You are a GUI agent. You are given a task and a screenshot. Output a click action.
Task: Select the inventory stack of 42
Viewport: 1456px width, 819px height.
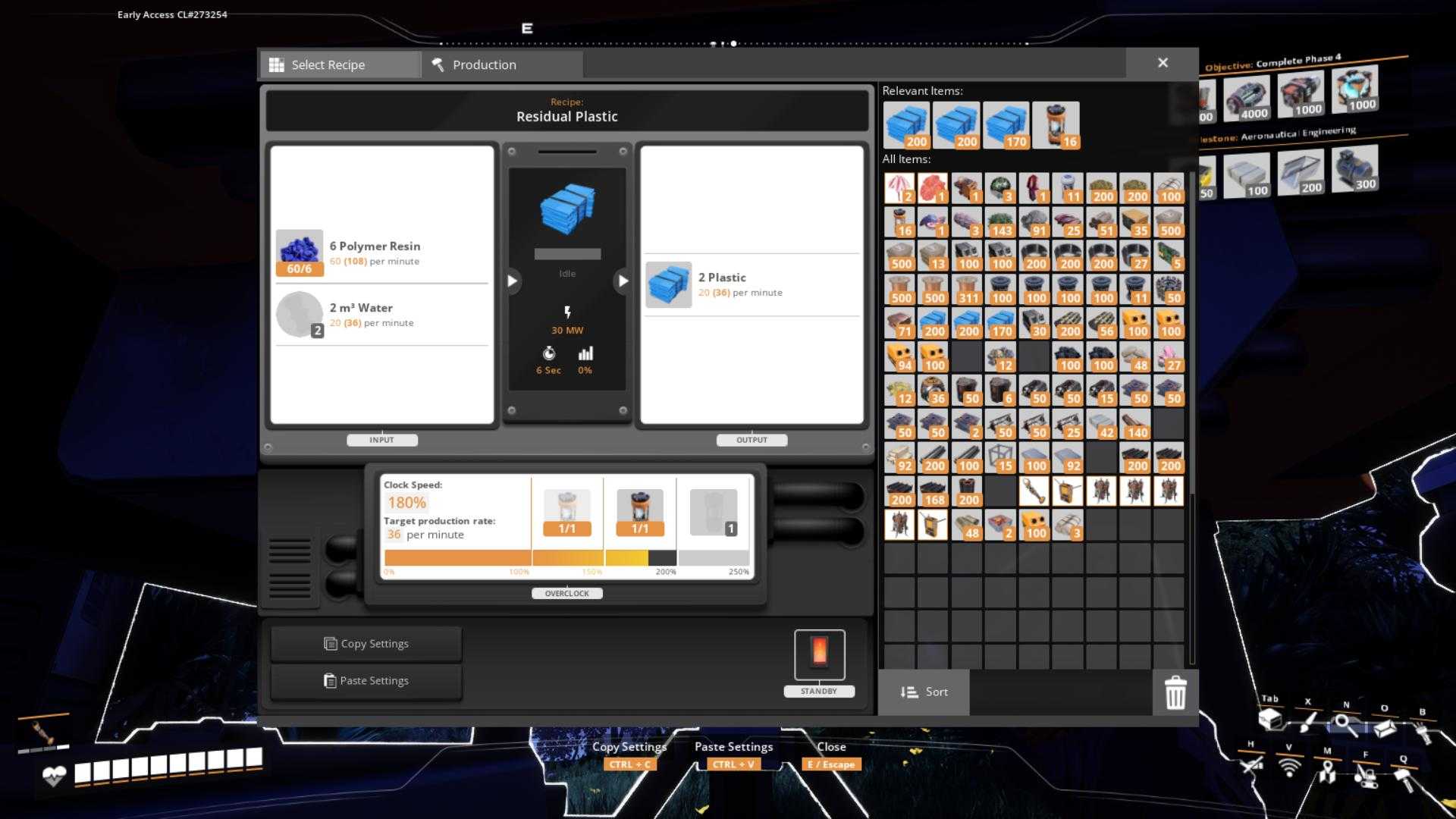[x=1101, y=424]
